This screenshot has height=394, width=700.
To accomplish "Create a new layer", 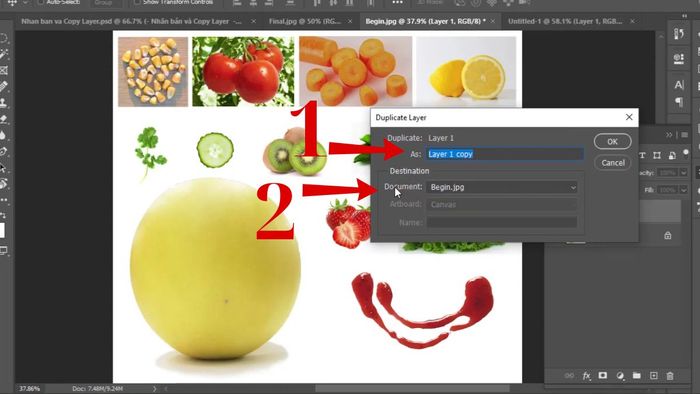I will coord(654,376).
